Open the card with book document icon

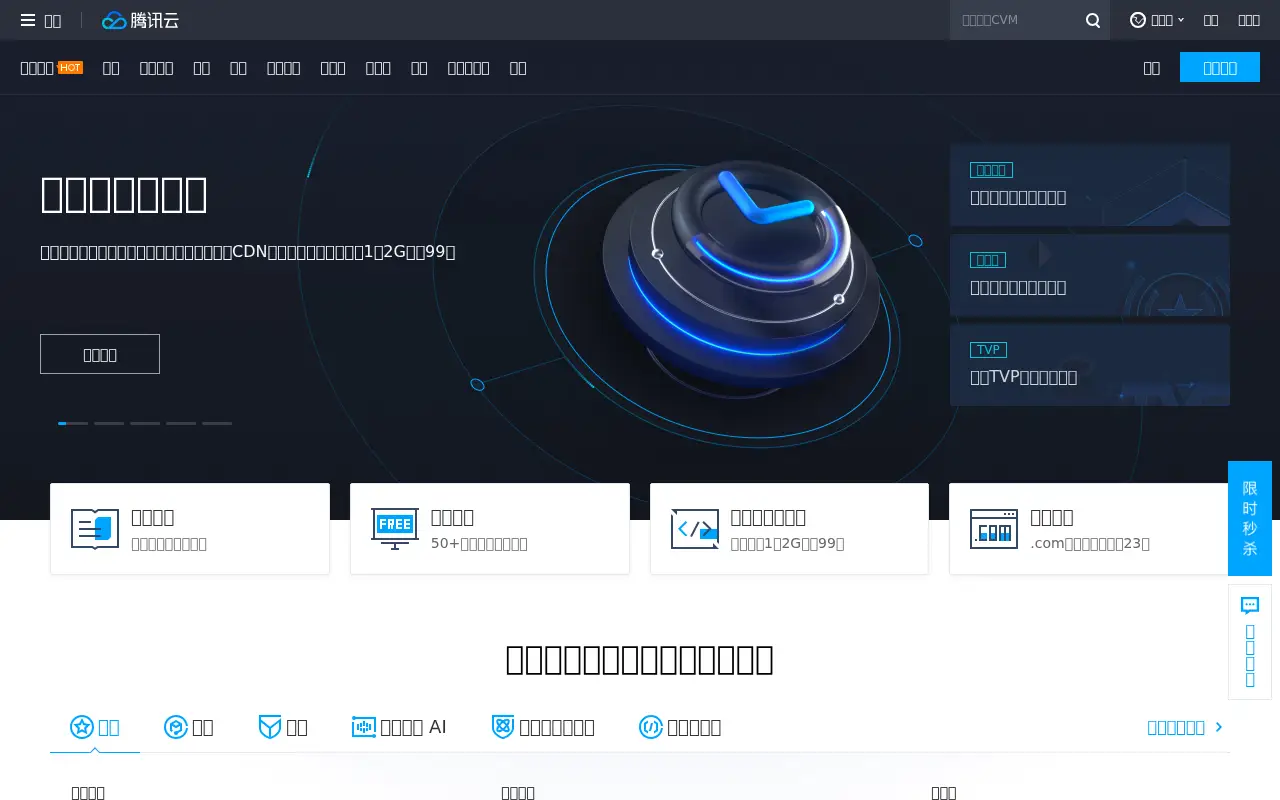coord(190,529)
